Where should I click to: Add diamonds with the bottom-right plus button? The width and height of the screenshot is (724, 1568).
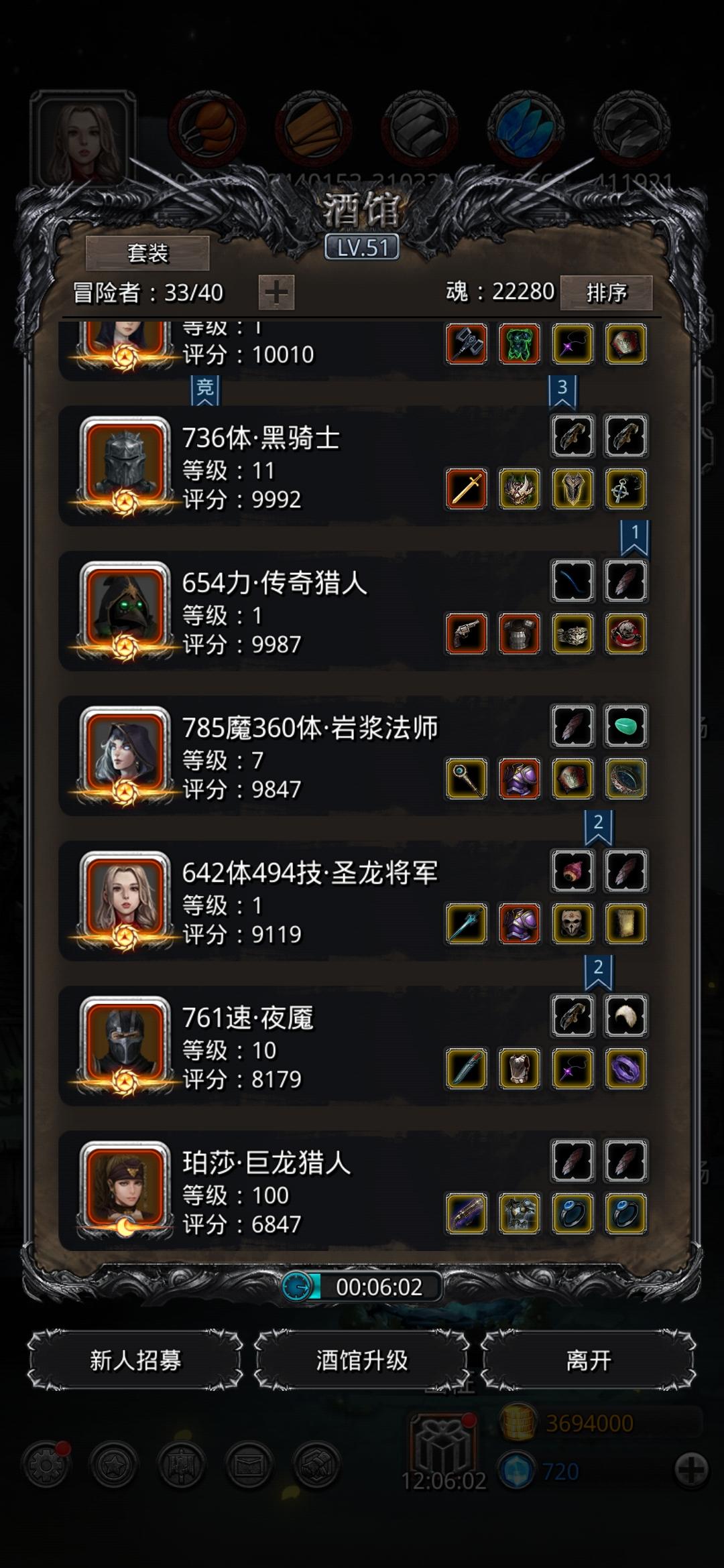click(691, 1470)
